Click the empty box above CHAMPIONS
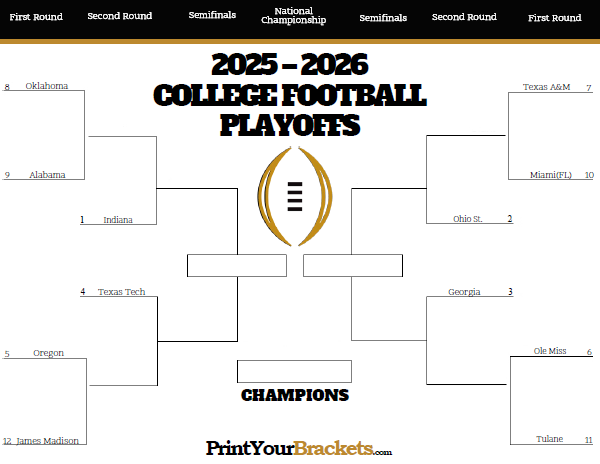The width and height of the screenshot is (600, 464). click(x=294, y=371)
